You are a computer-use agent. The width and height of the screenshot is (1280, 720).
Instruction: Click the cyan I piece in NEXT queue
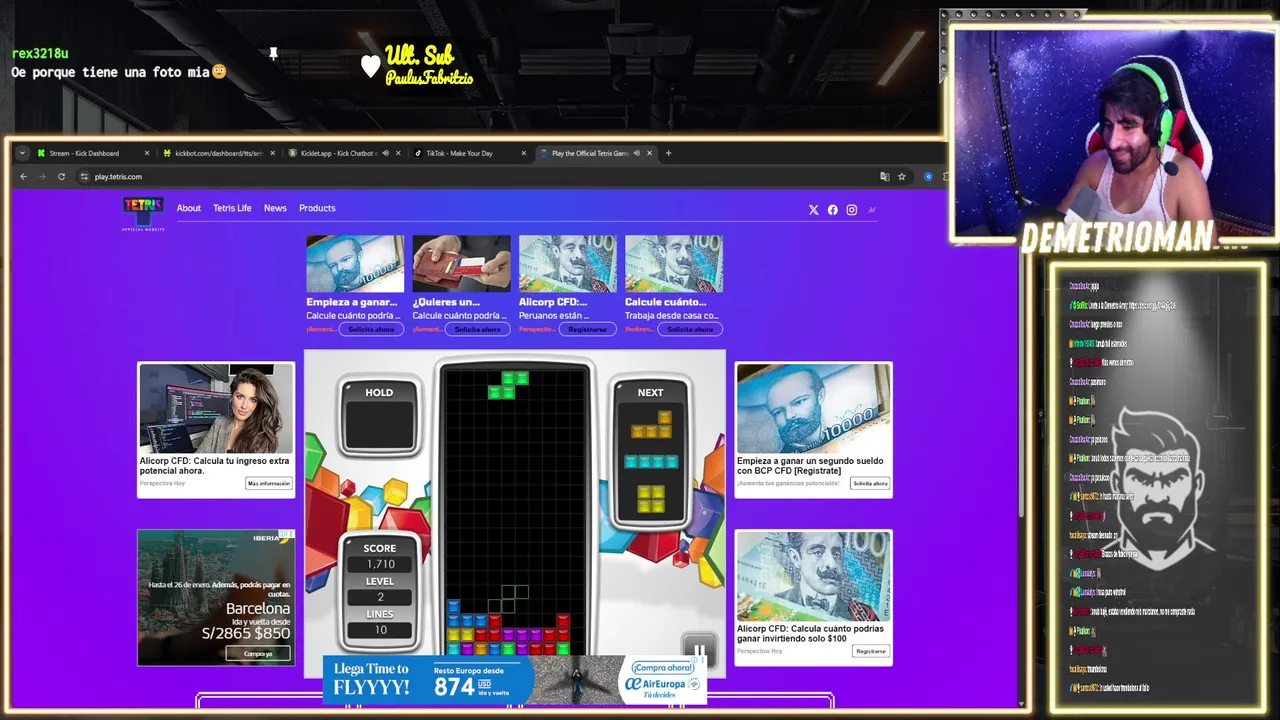pos(651,462)
